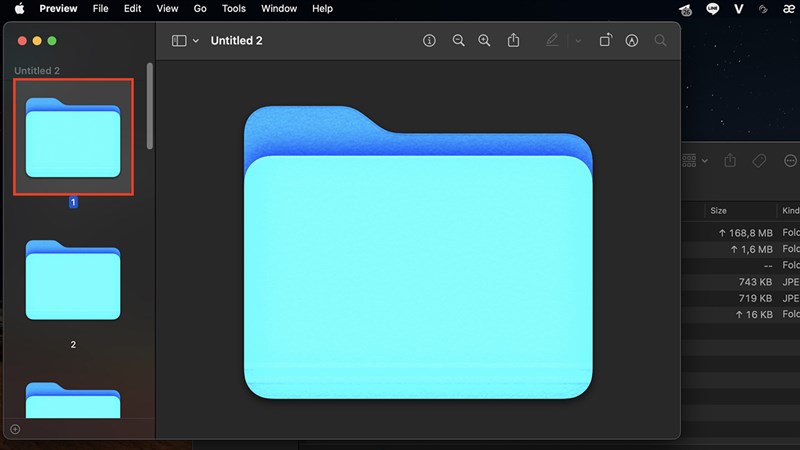Show the Inspector info panel
Viewport: 800px width, 450px height.
point(429,41)
